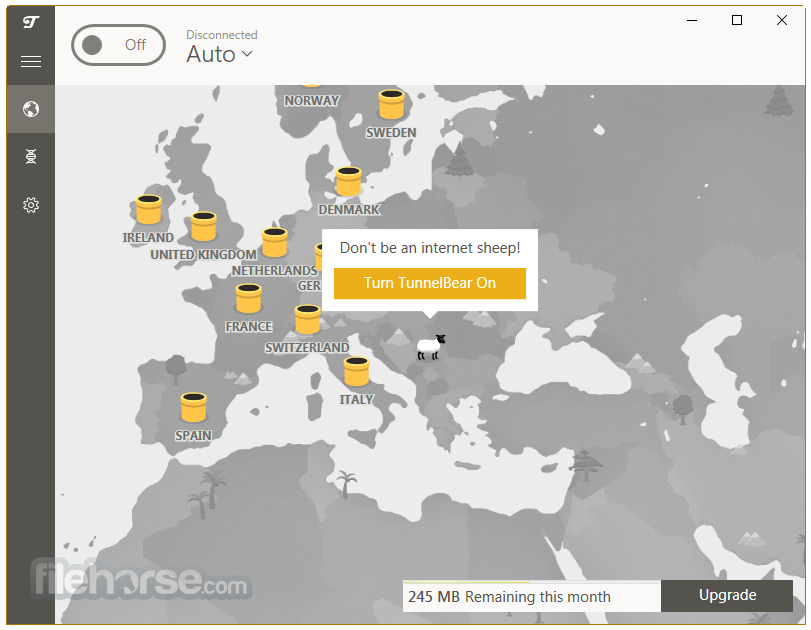Click the sheep on the map
Viewport: 811px width, 630px height.
[431, 347]
